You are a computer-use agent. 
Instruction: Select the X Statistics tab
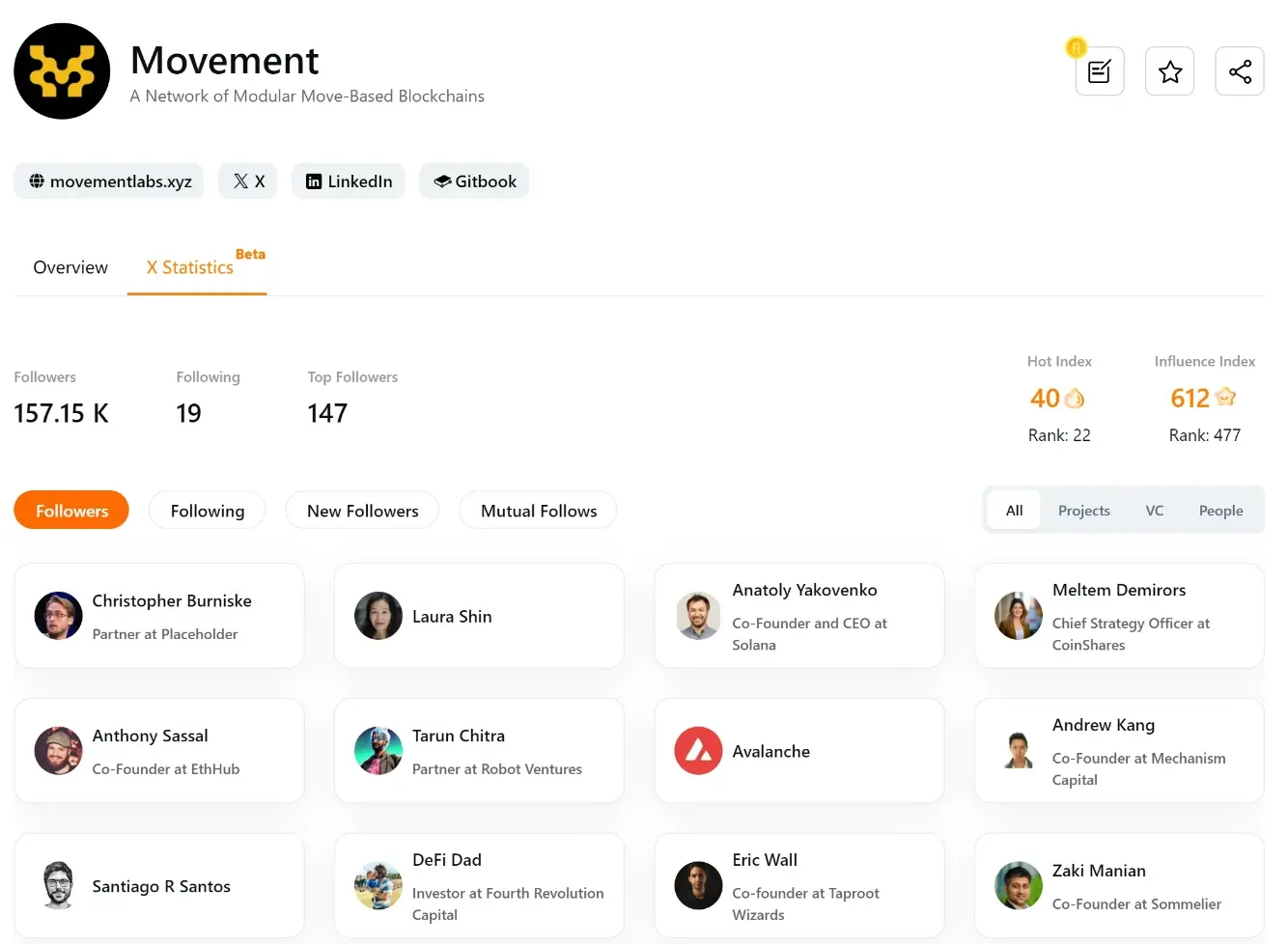click(x=191, y=267)
